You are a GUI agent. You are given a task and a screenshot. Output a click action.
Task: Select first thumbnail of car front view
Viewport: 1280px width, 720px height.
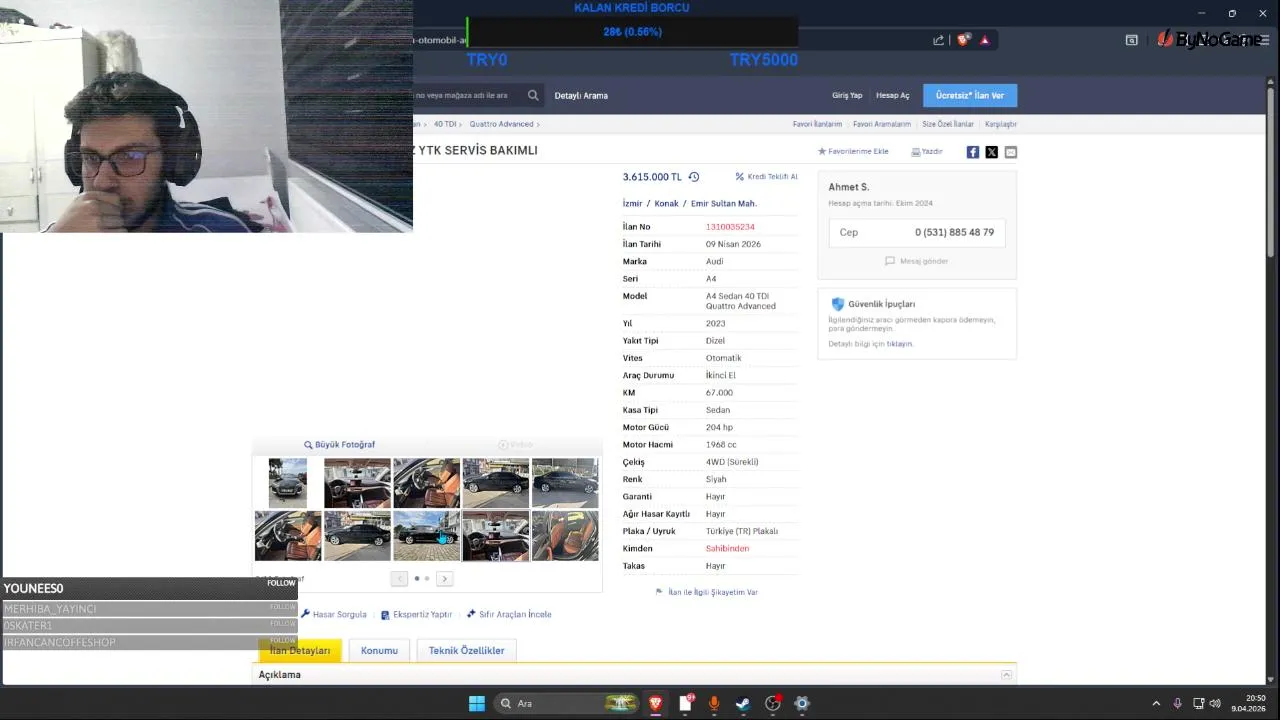pos(288,483)
